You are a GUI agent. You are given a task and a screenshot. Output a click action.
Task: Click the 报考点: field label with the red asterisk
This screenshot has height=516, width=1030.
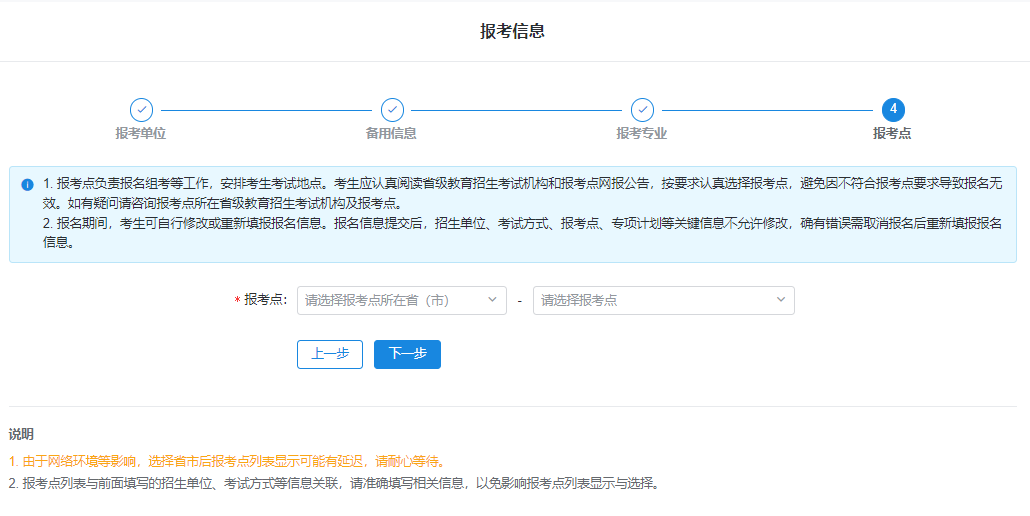[261, 300]
